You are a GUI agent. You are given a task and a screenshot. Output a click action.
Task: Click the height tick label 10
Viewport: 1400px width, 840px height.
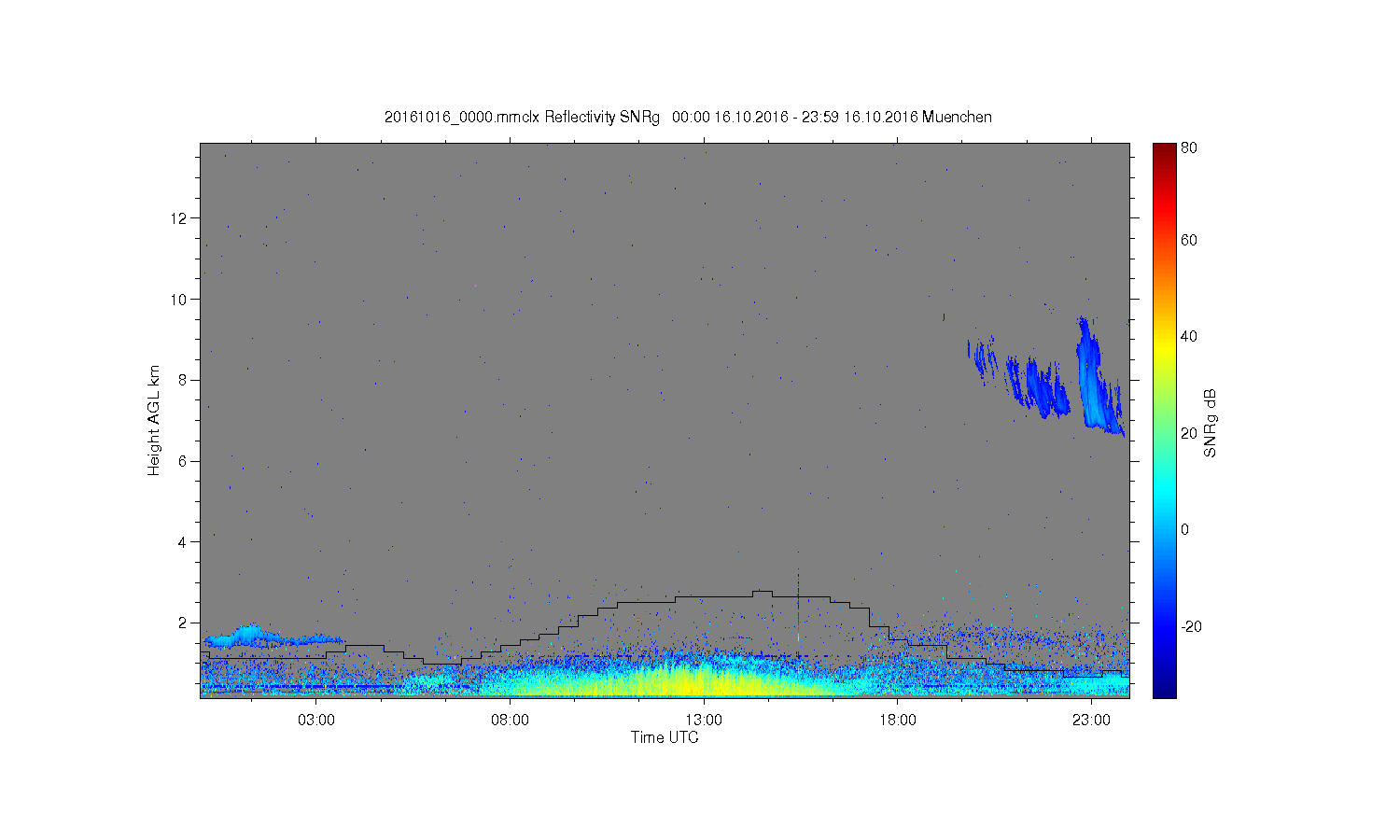click(x=178, y=300)
